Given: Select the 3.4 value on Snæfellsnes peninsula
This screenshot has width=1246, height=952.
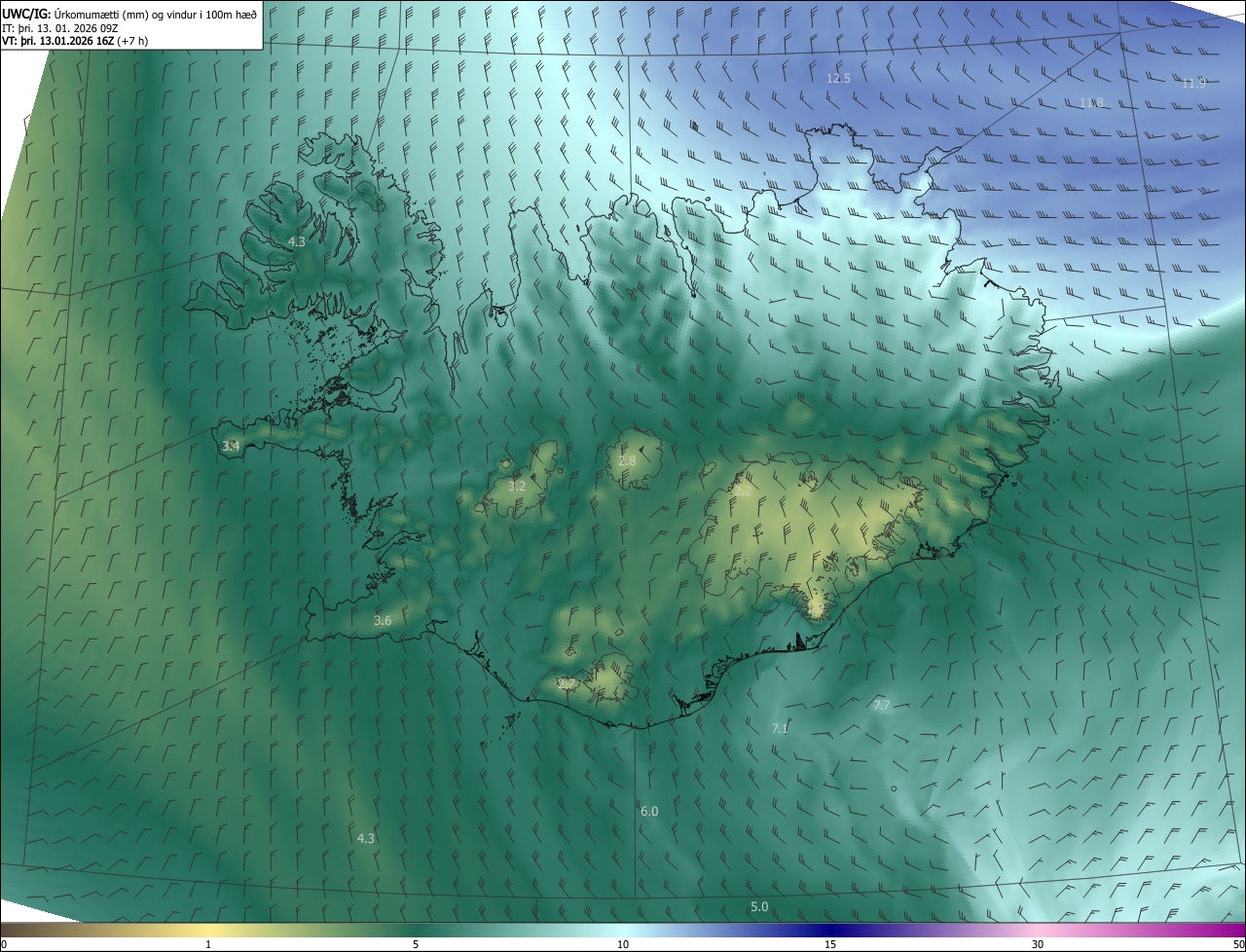Looking at the screenshot, I should click(x=231, y=446).
